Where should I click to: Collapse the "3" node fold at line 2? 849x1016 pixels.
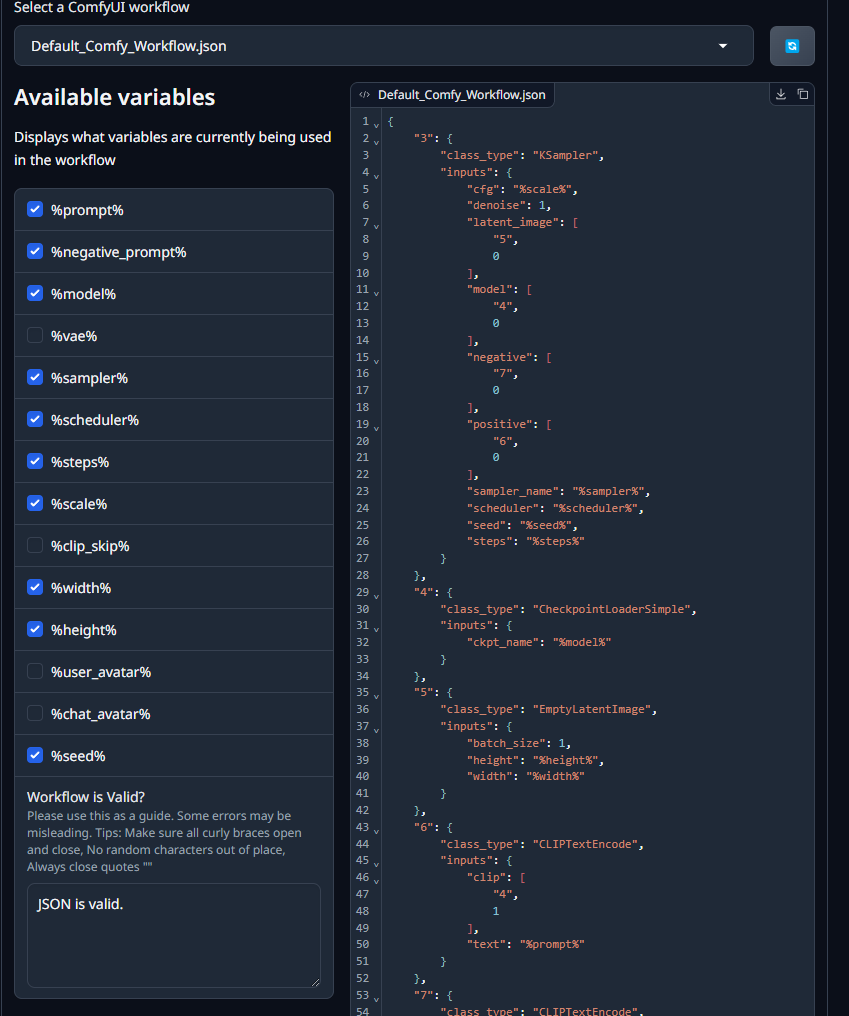click(x=377, y=142)
